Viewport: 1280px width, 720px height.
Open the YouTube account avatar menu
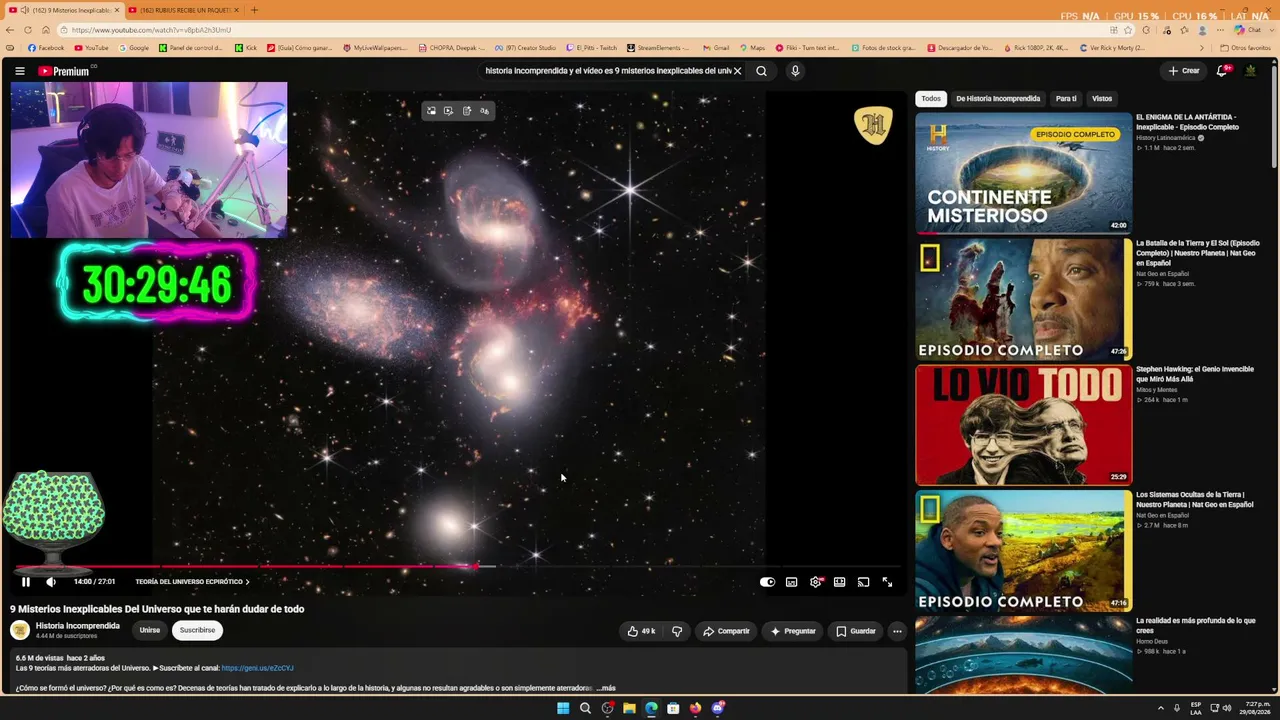tap(1250, 71)
